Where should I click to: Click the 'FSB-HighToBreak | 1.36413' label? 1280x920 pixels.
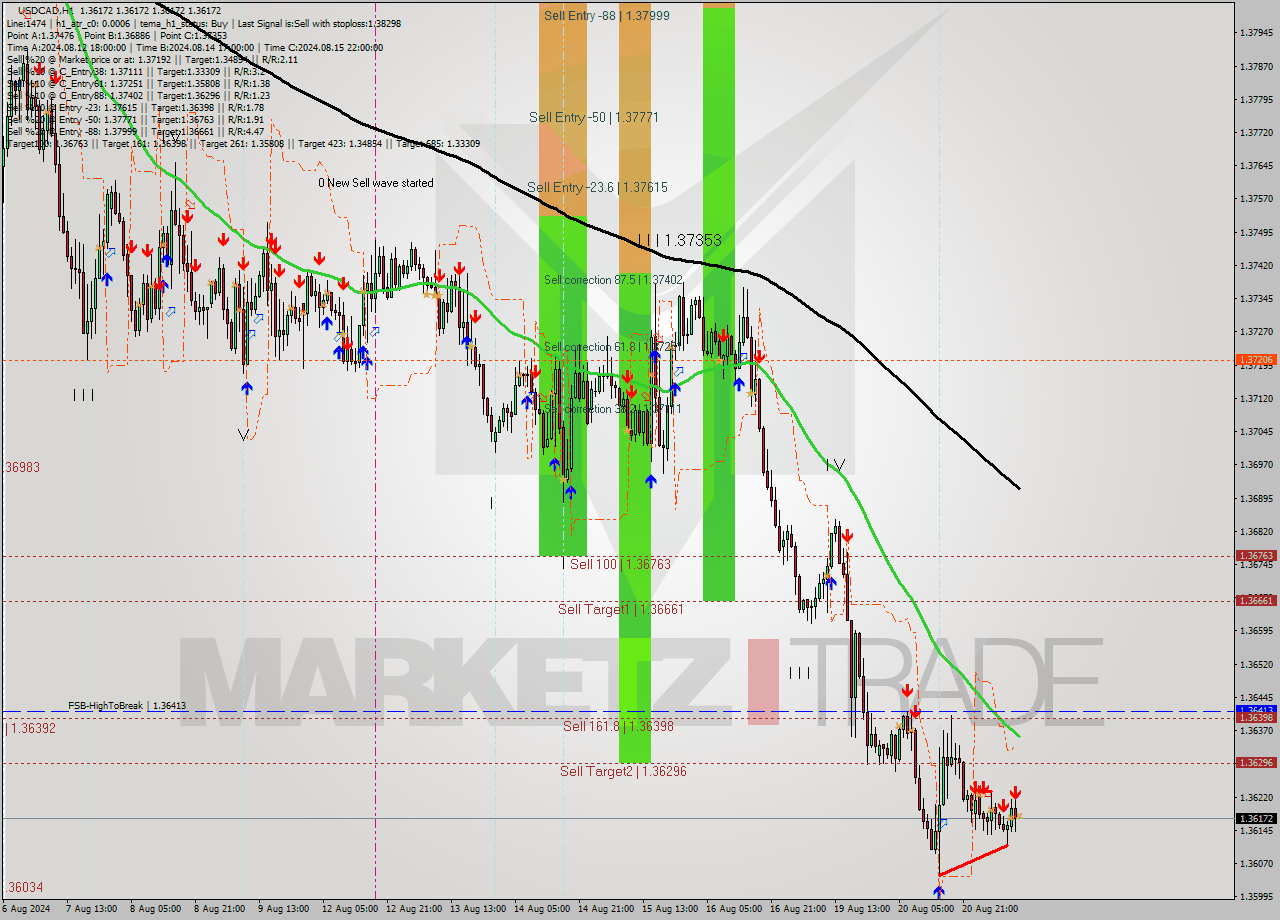127,706
